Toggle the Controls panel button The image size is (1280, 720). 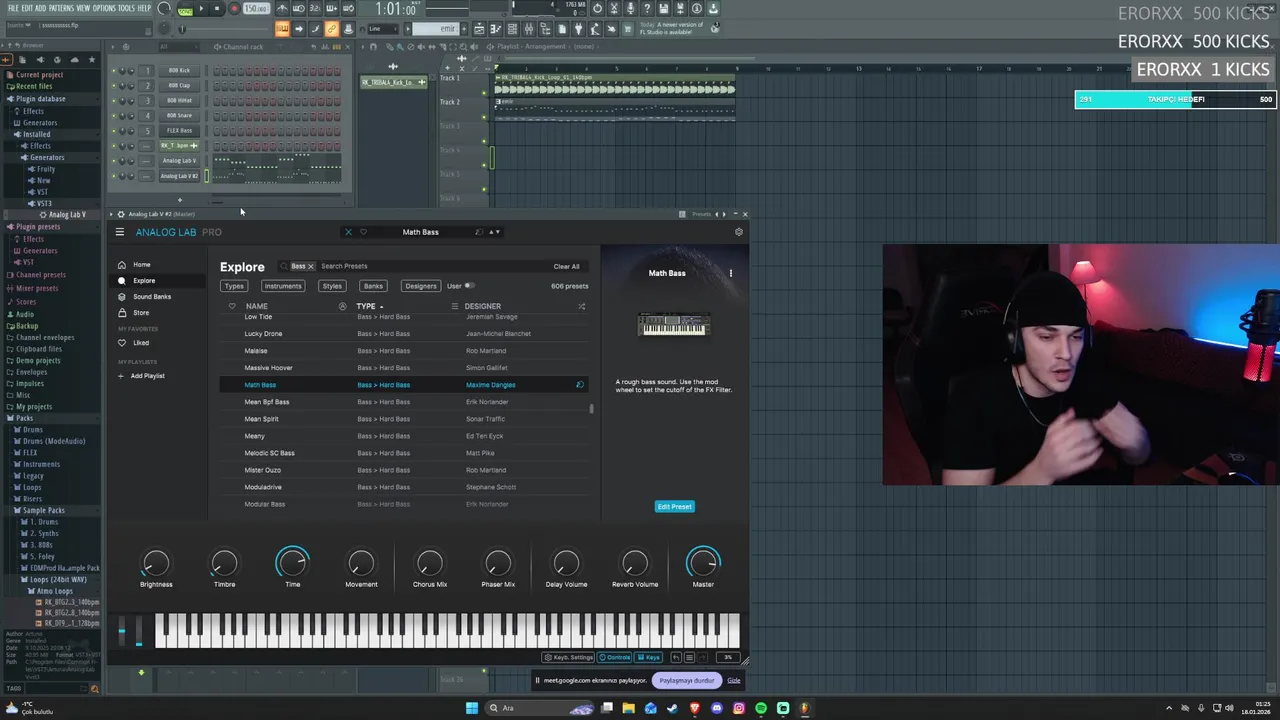[x=615, y=657]
